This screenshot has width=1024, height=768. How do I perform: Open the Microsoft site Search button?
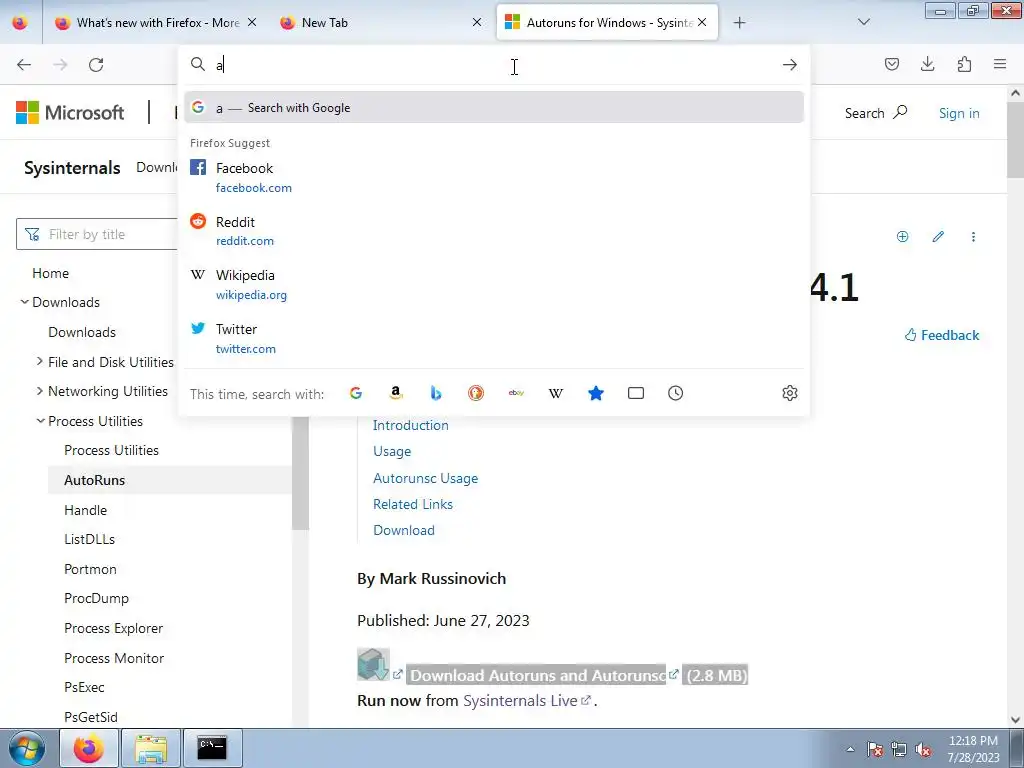click(x=876, y=113)
